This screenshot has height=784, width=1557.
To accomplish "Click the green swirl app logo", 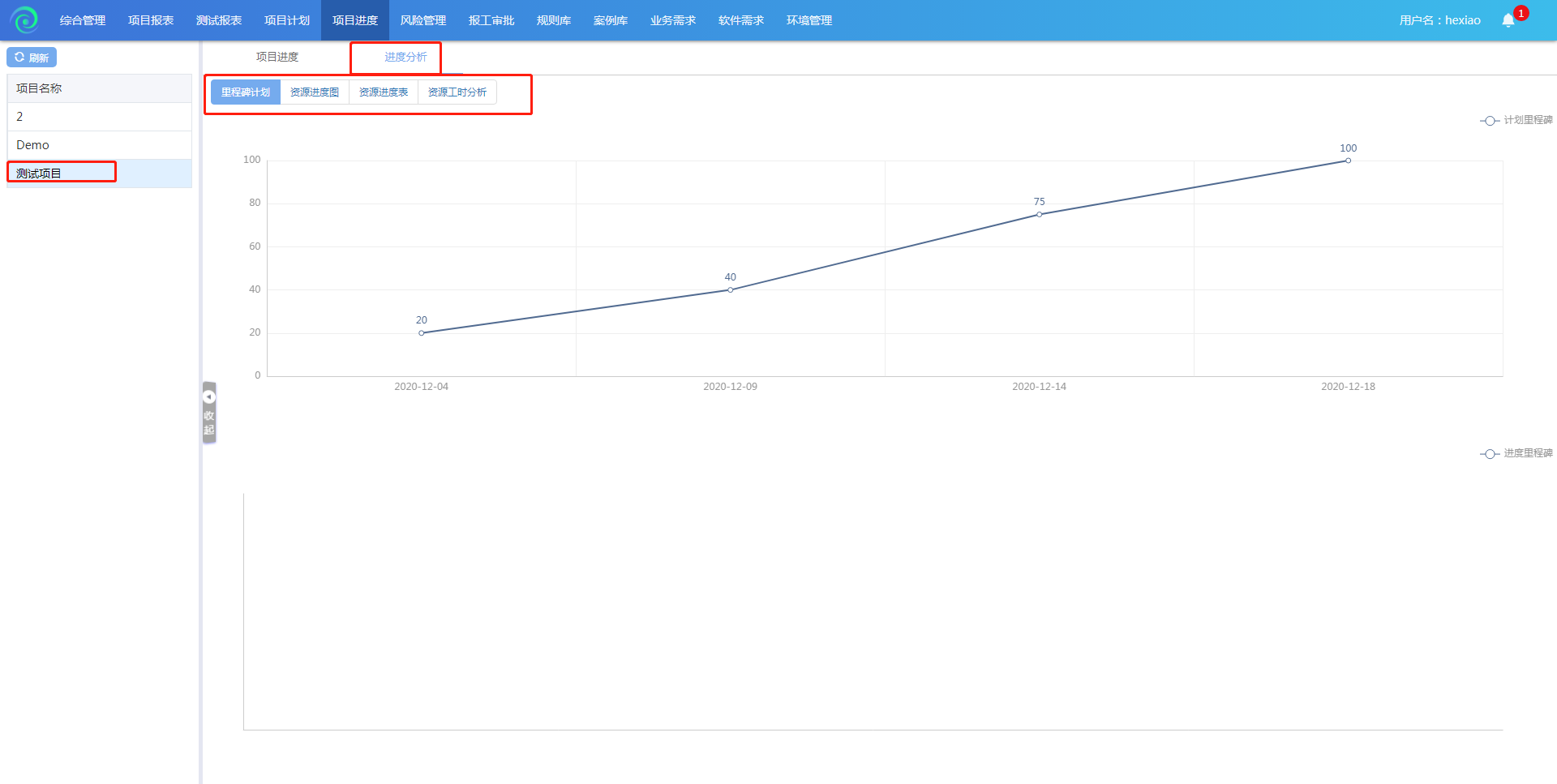I will pyautogui.click(x=24, y=19).
